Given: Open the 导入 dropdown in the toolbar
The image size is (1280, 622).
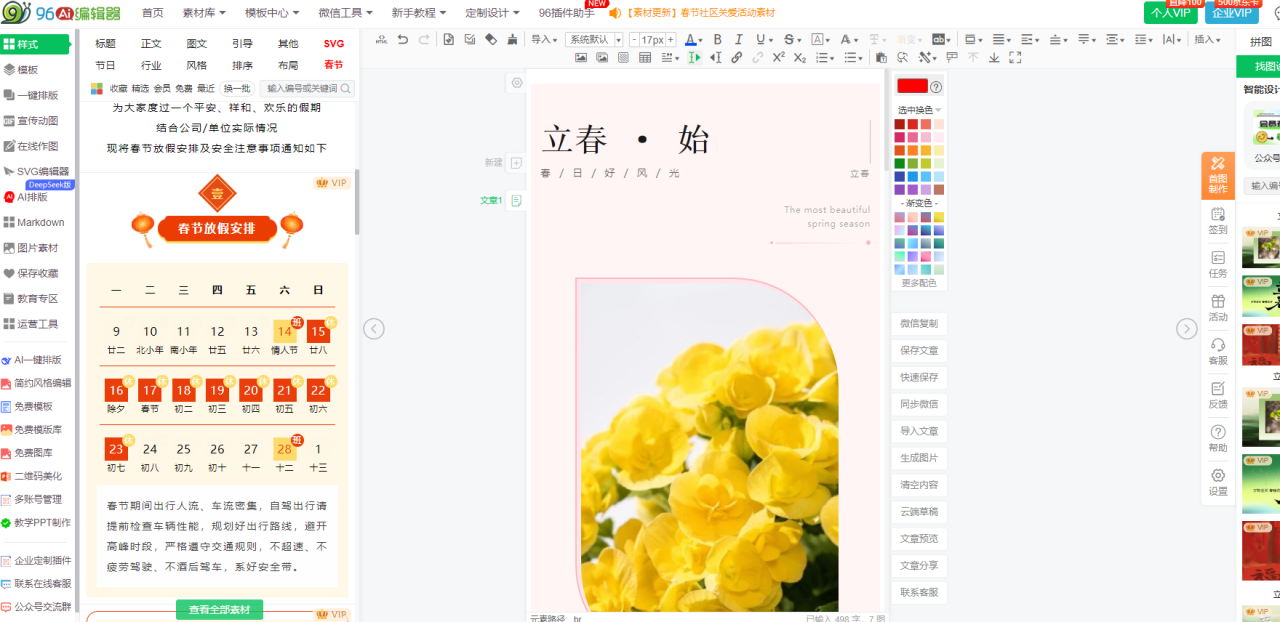Looking at the screenshot, I should coord(544,39).
